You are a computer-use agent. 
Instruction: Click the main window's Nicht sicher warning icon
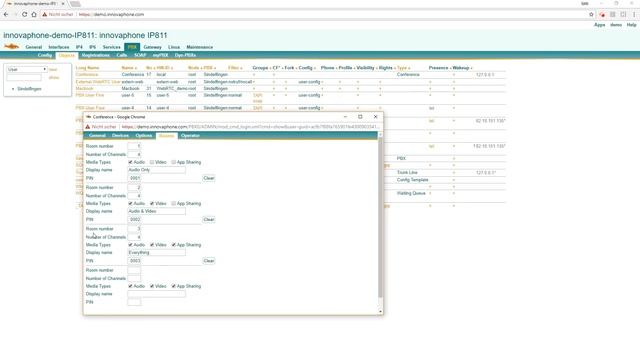(x=45, y=14)
